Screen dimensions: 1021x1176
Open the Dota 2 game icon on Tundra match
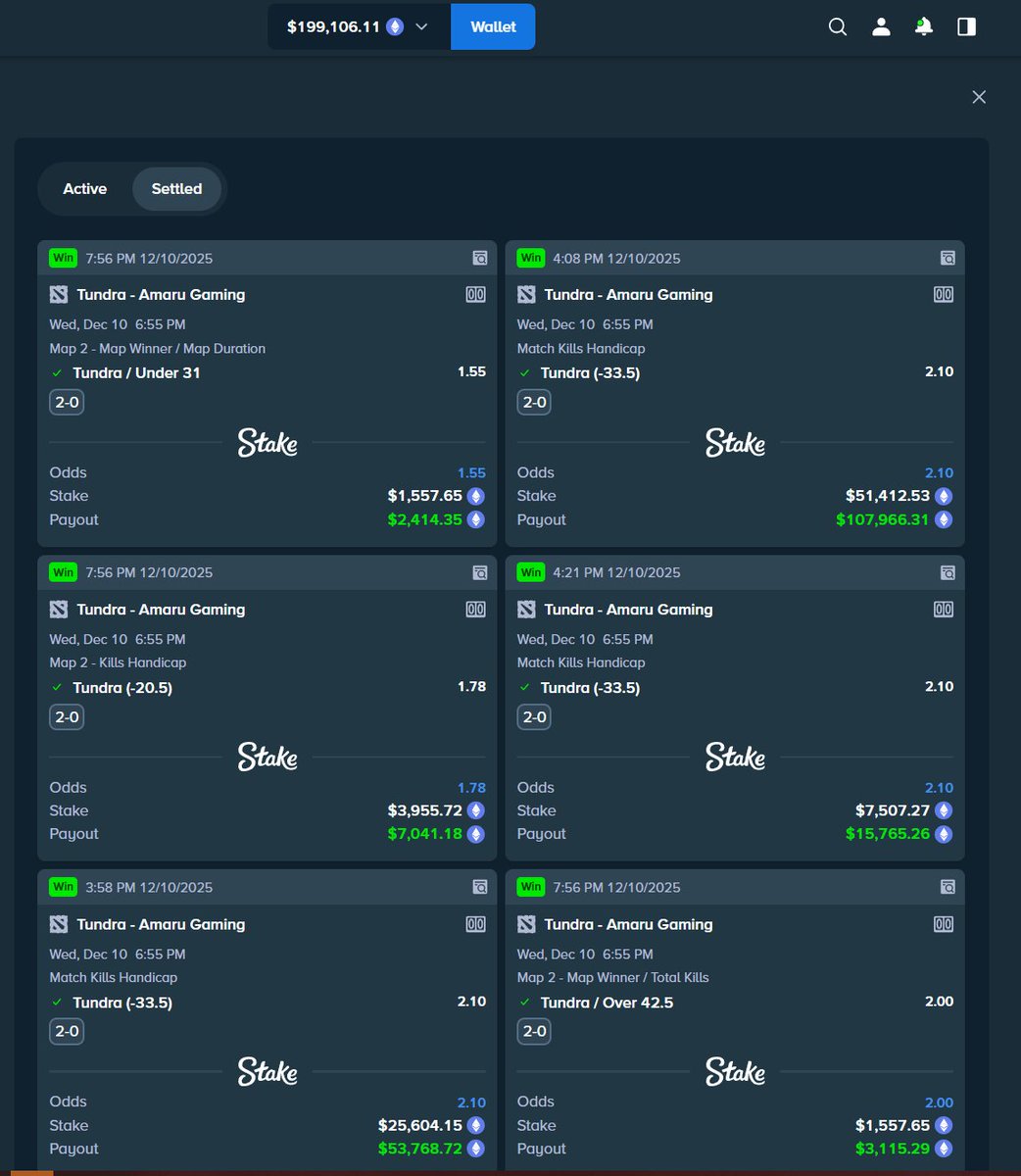pyautogui.click(x=59, y=294)
